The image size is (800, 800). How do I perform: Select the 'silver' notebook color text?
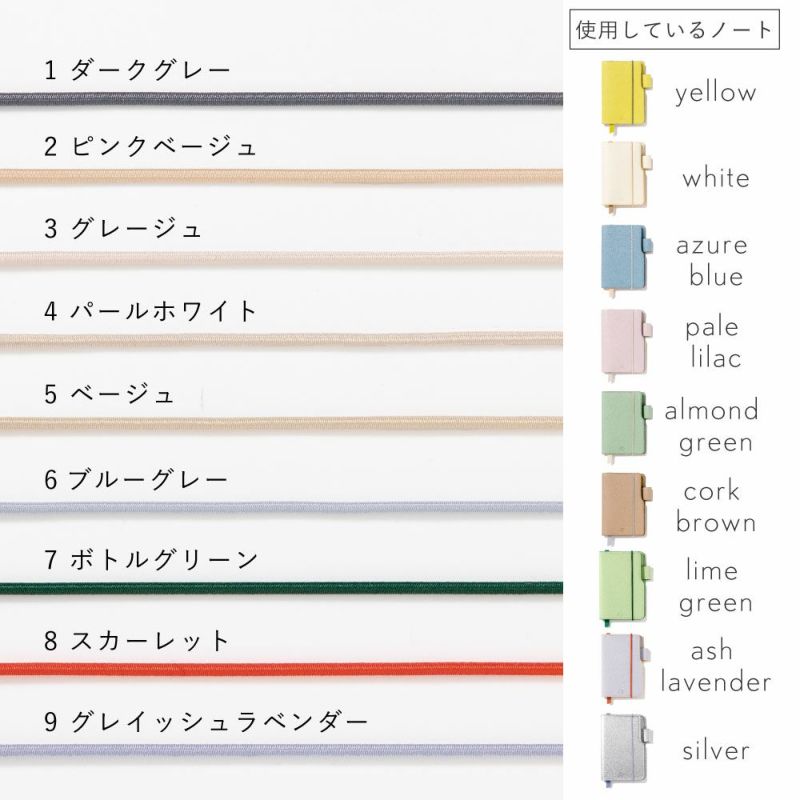(x=716, y=749)
